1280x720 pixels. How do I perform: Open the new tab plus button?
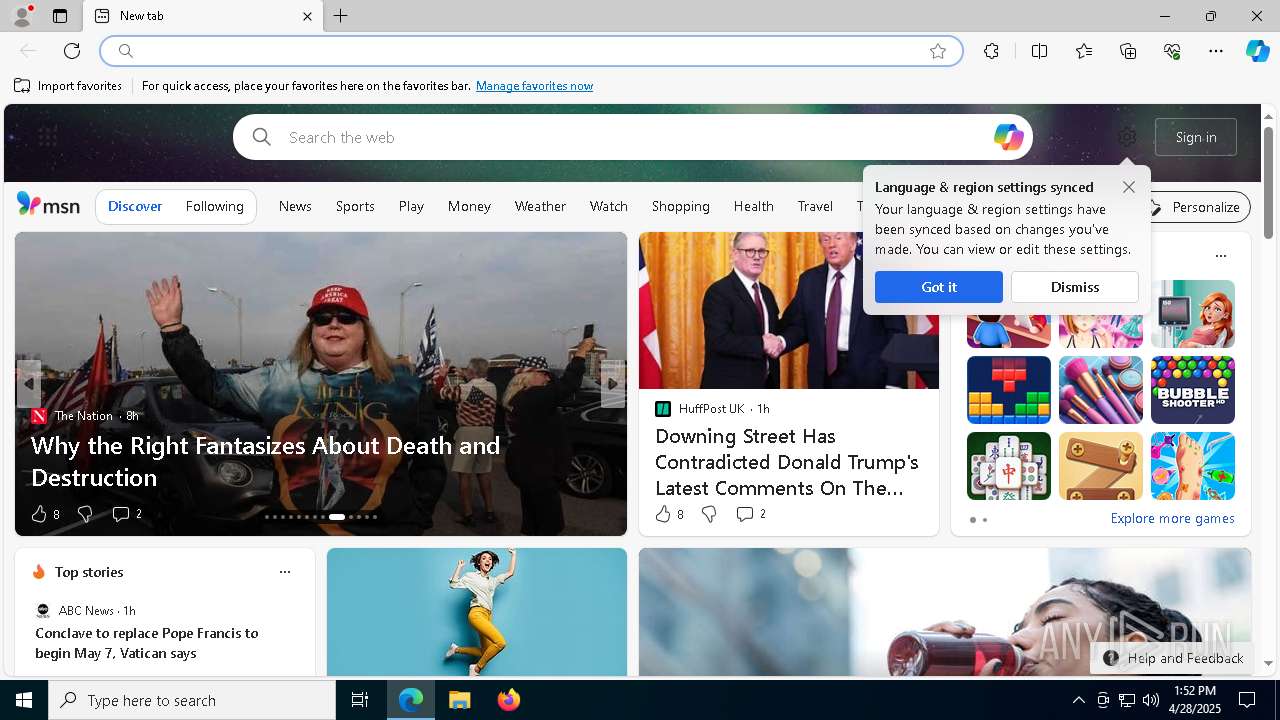pyautogui.click(x=340, y=16)
